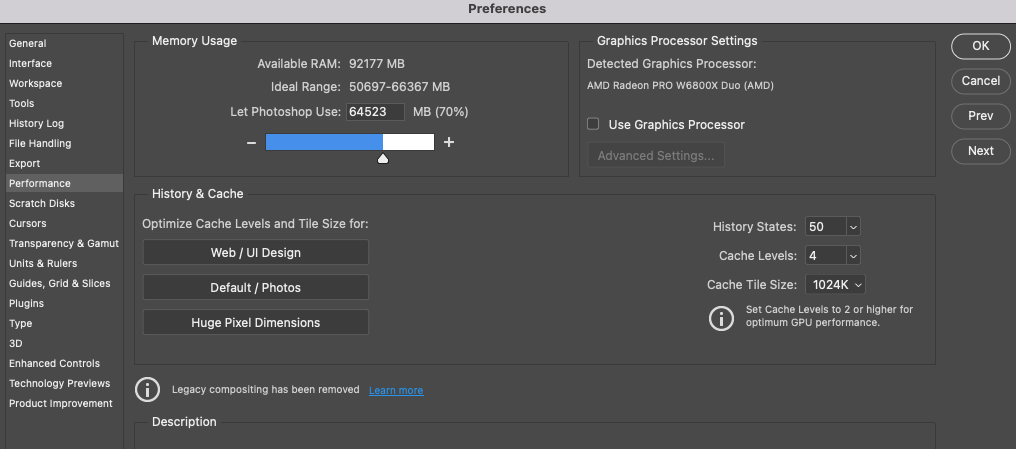Open the Cache Tile Size dropdown
Image resolution: width=1016 pixels, height=449 pixels.
click(857, 285)
